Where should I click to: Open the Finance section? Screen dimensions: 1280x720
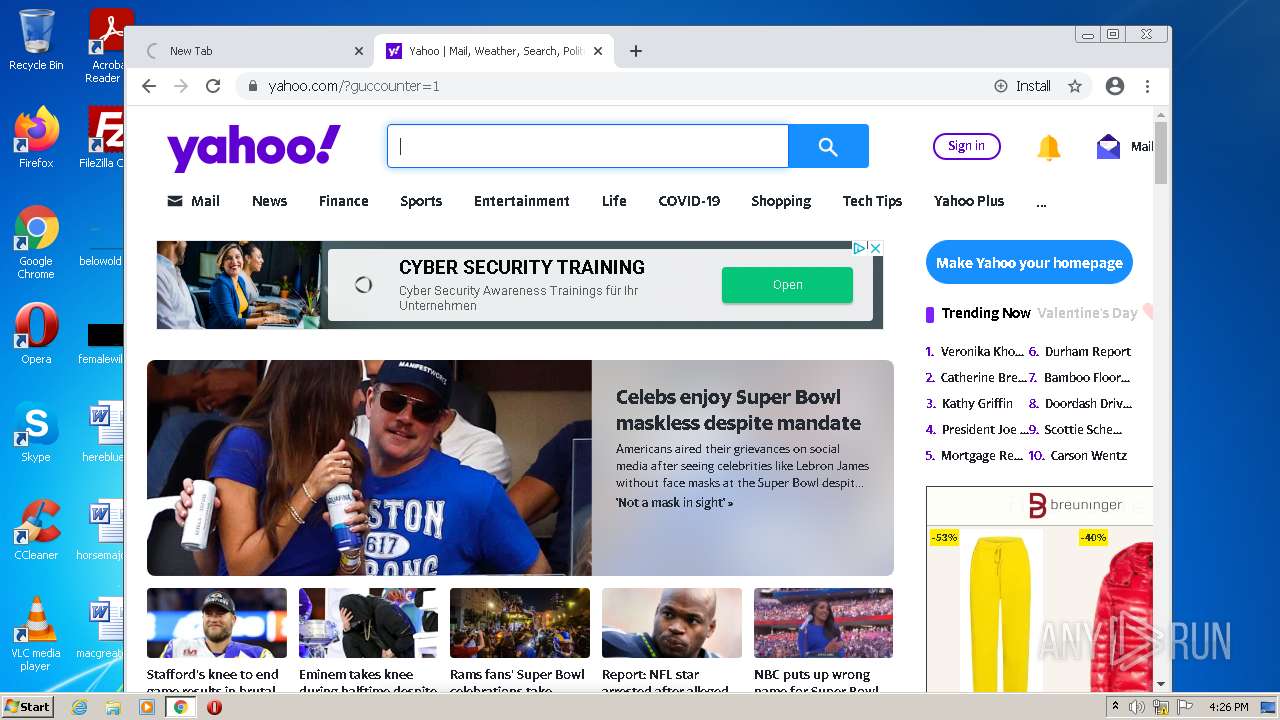tap(344, 201)
